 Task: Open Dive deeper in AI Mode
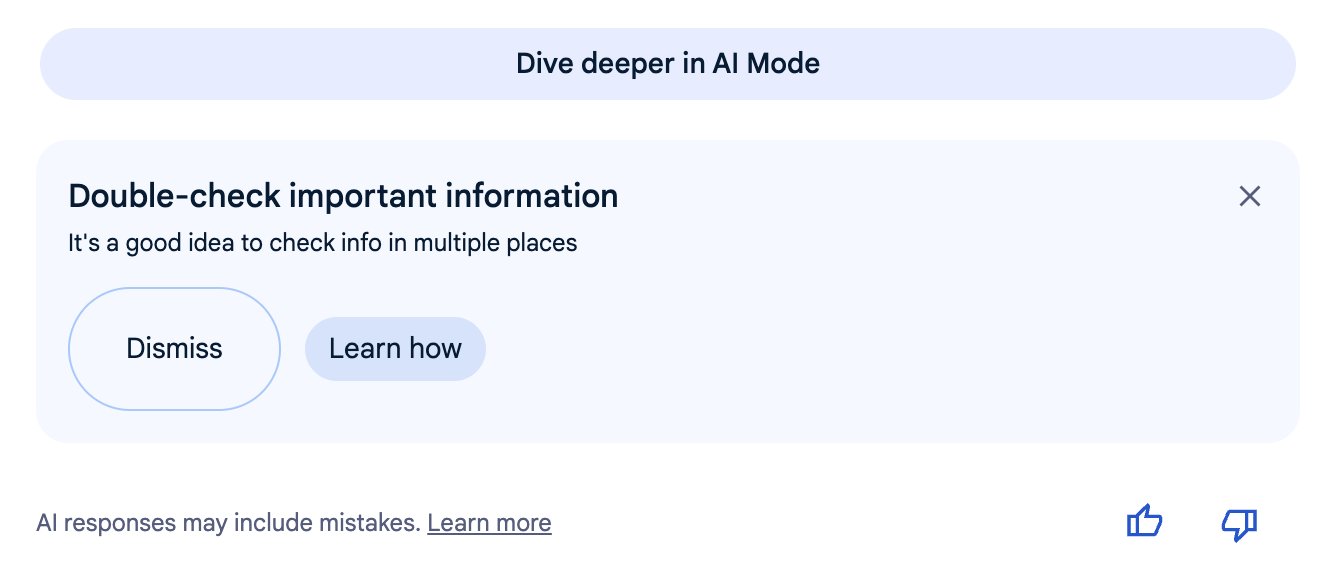point(667,64)
